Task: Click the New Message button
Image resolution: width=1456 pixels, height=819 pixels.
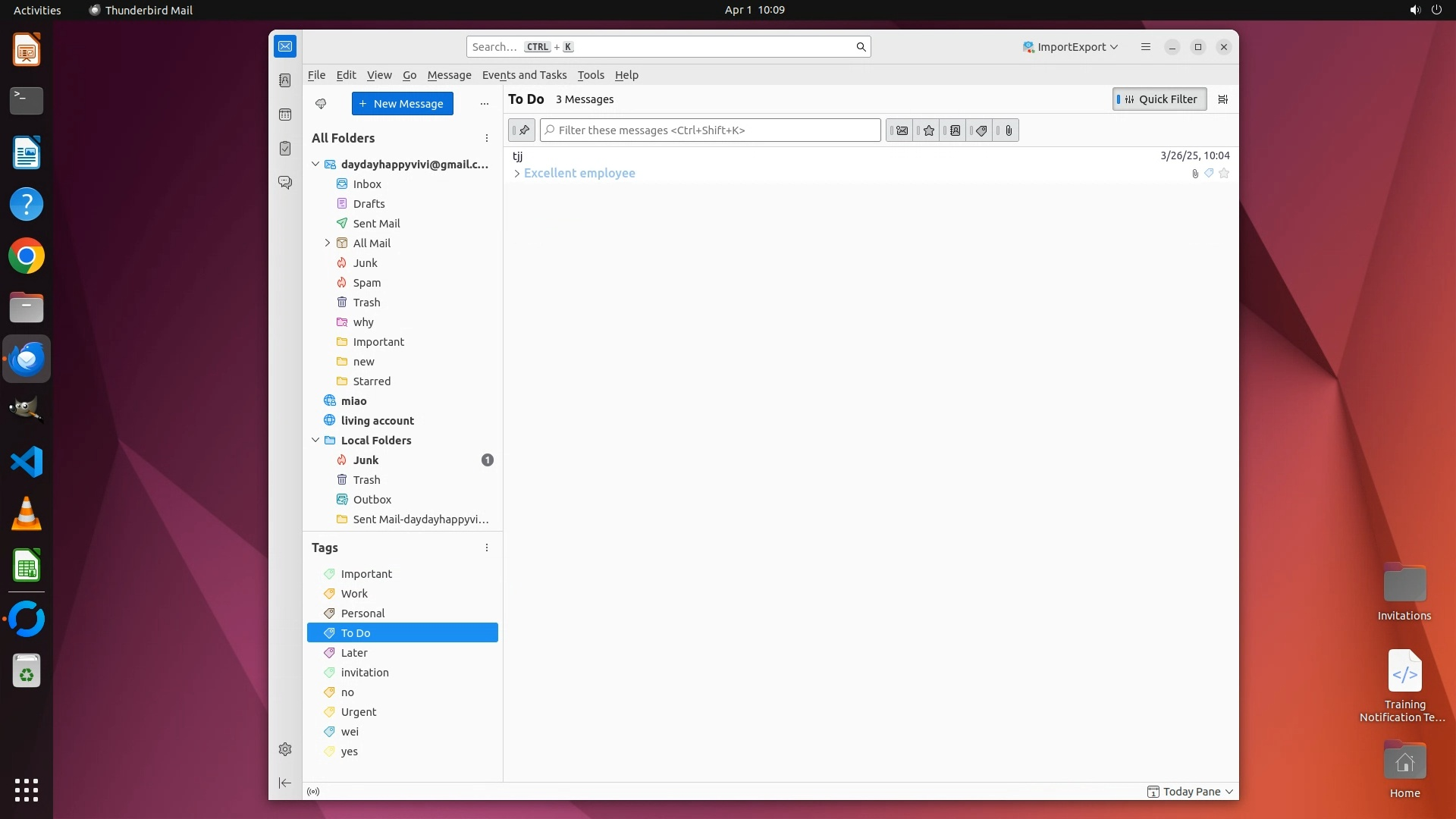Action: 402,104
